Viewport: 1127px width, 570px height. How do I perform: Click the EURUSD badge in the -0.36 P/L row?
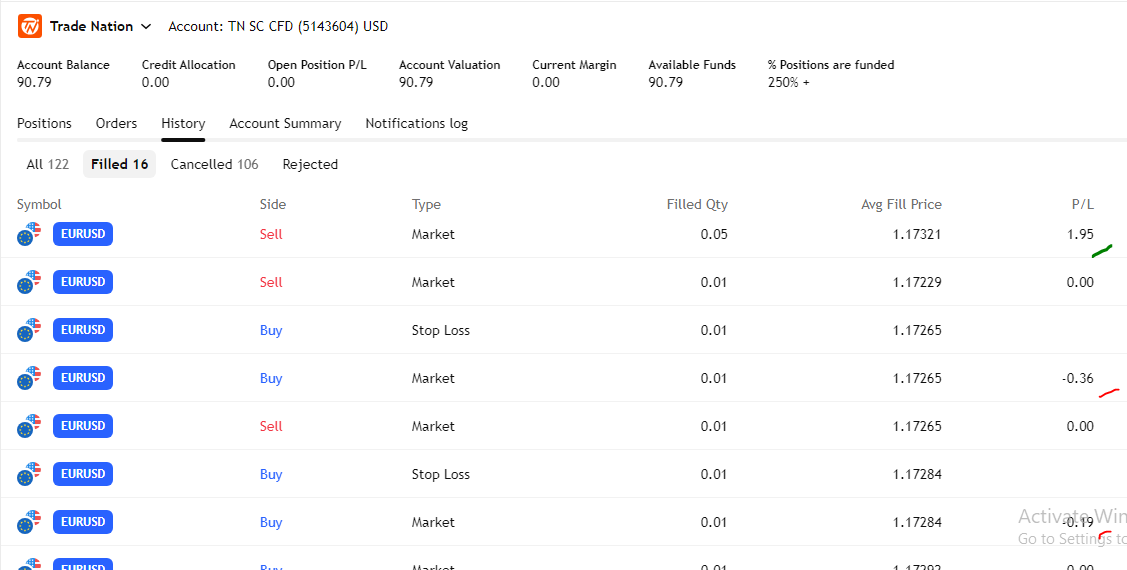tap(83, 378)
